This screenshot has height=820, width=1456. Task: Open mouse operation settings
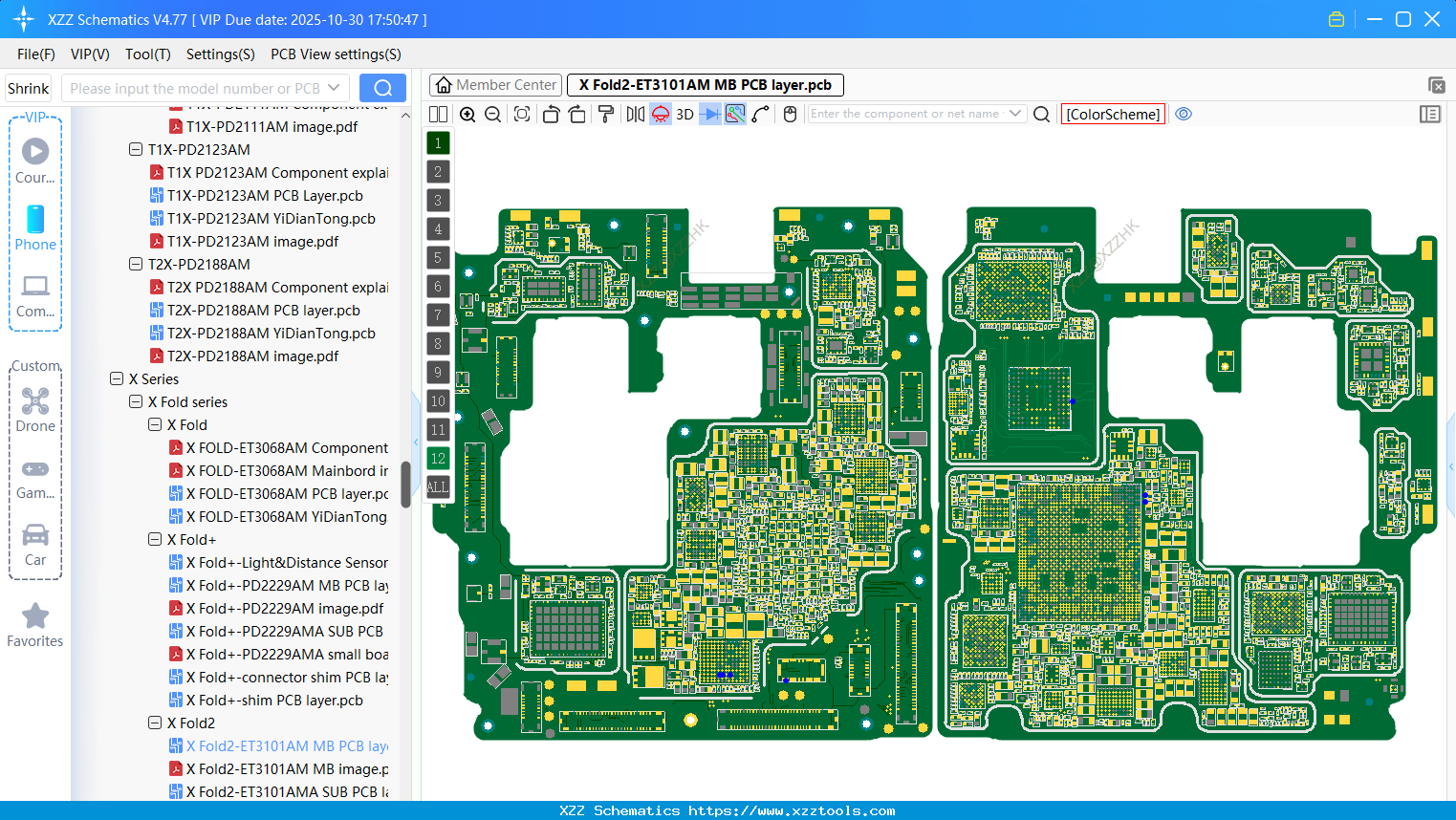coord(790,114)
